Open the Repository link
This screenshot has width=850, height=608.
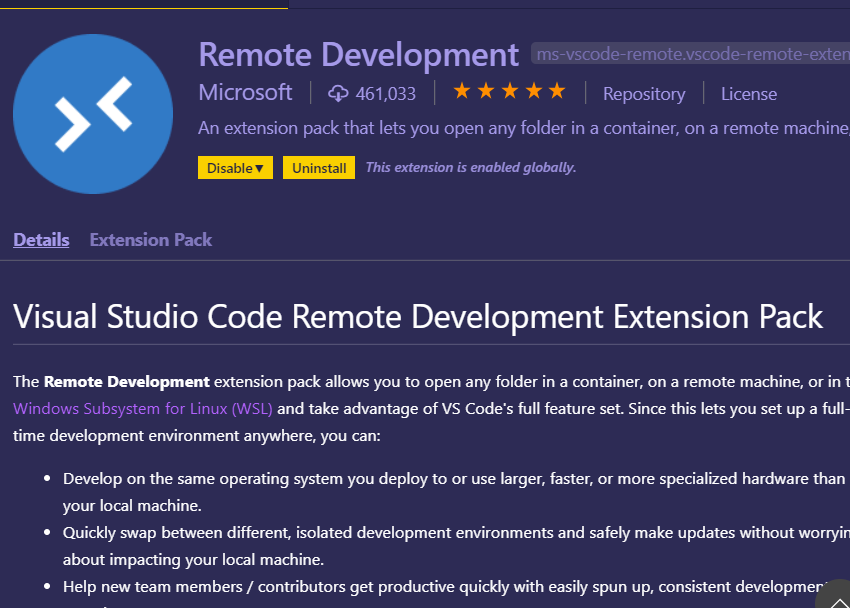643,93
